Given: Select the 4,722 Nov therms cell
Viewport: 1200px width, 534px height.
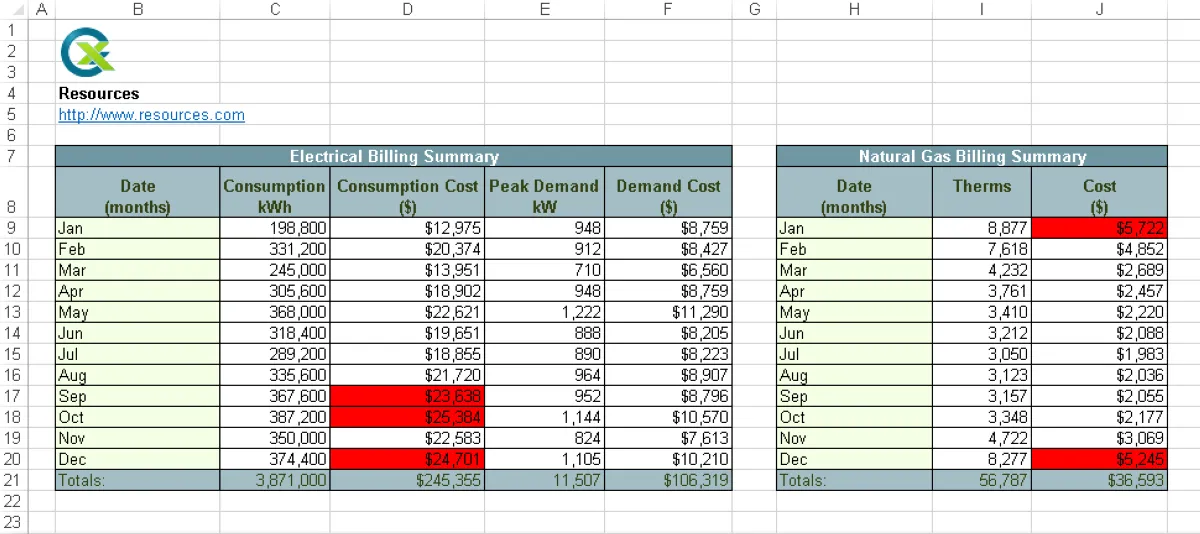Looking at the screenshot, I should [982, 438].
